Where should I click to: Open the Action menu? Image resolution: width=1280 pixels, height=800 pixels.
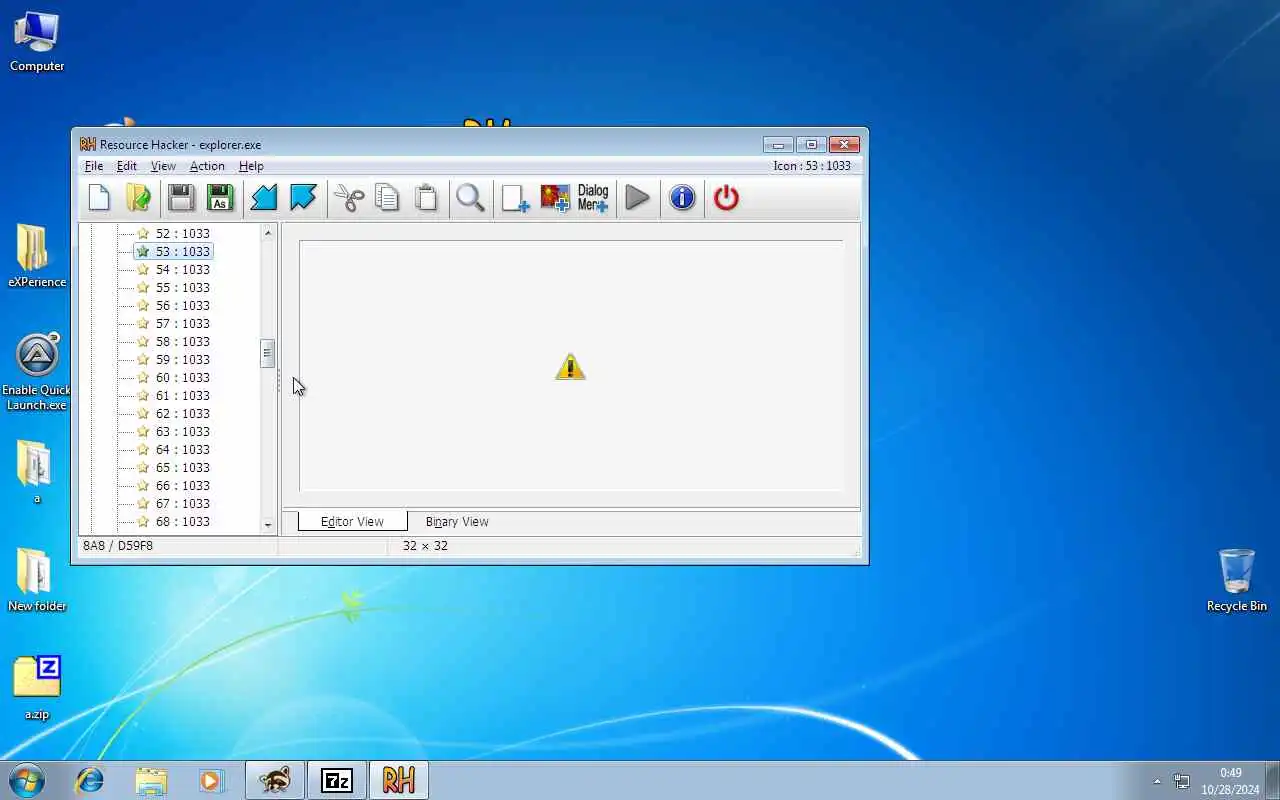(207, 166)
